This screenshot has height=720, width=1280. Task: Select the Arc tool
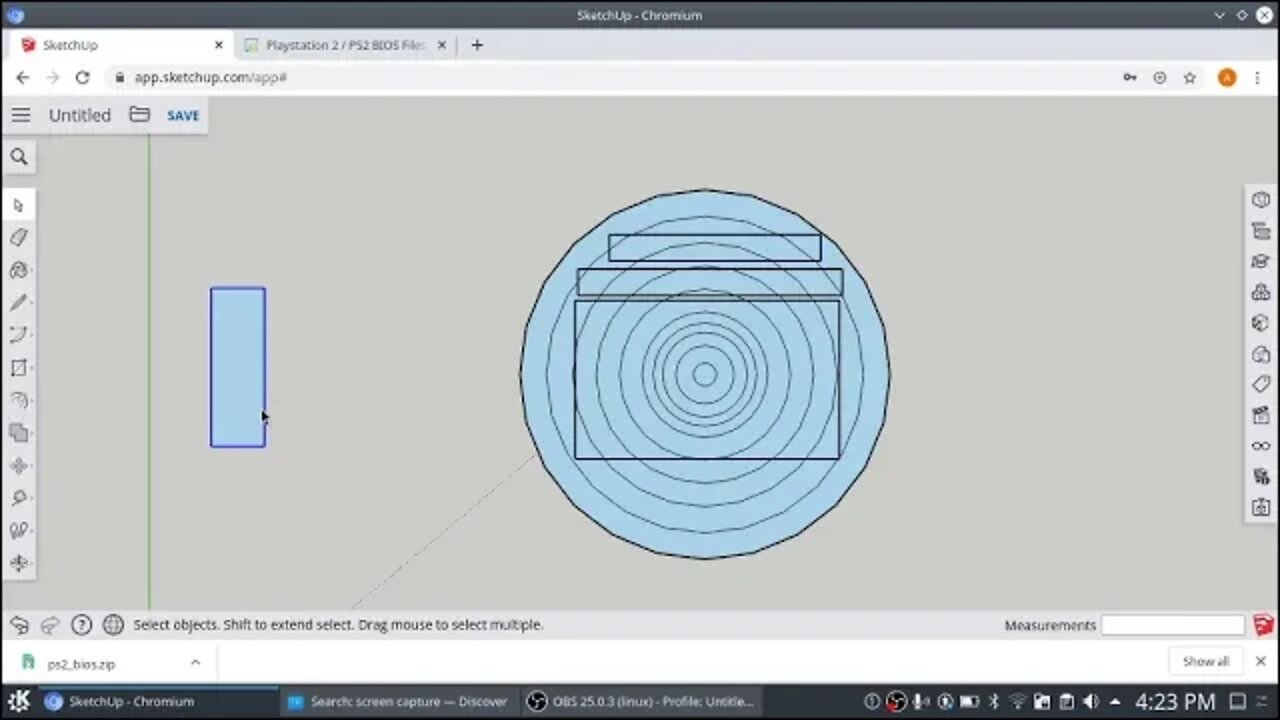[x=18, y=335]
